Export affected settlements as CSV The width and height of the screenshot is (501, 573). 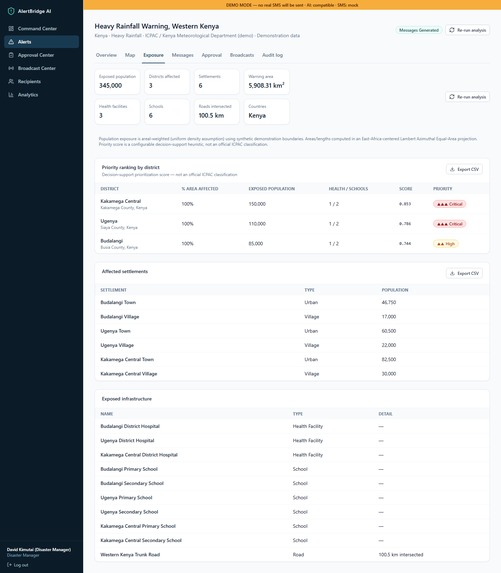(464, 273)
